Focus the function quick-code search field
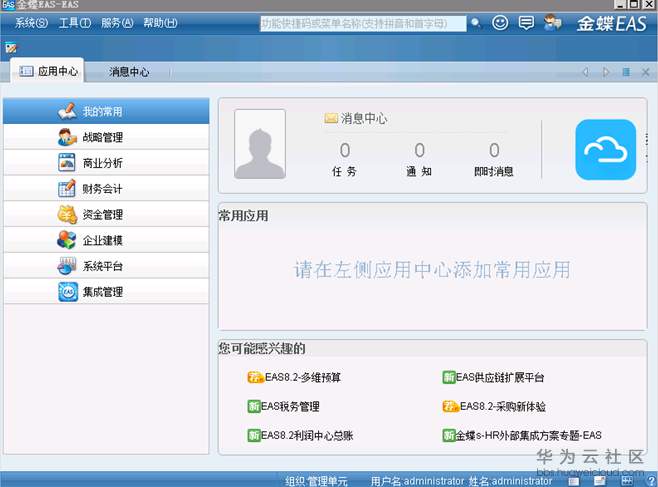The image size is (658, 487). click(363, 23)
